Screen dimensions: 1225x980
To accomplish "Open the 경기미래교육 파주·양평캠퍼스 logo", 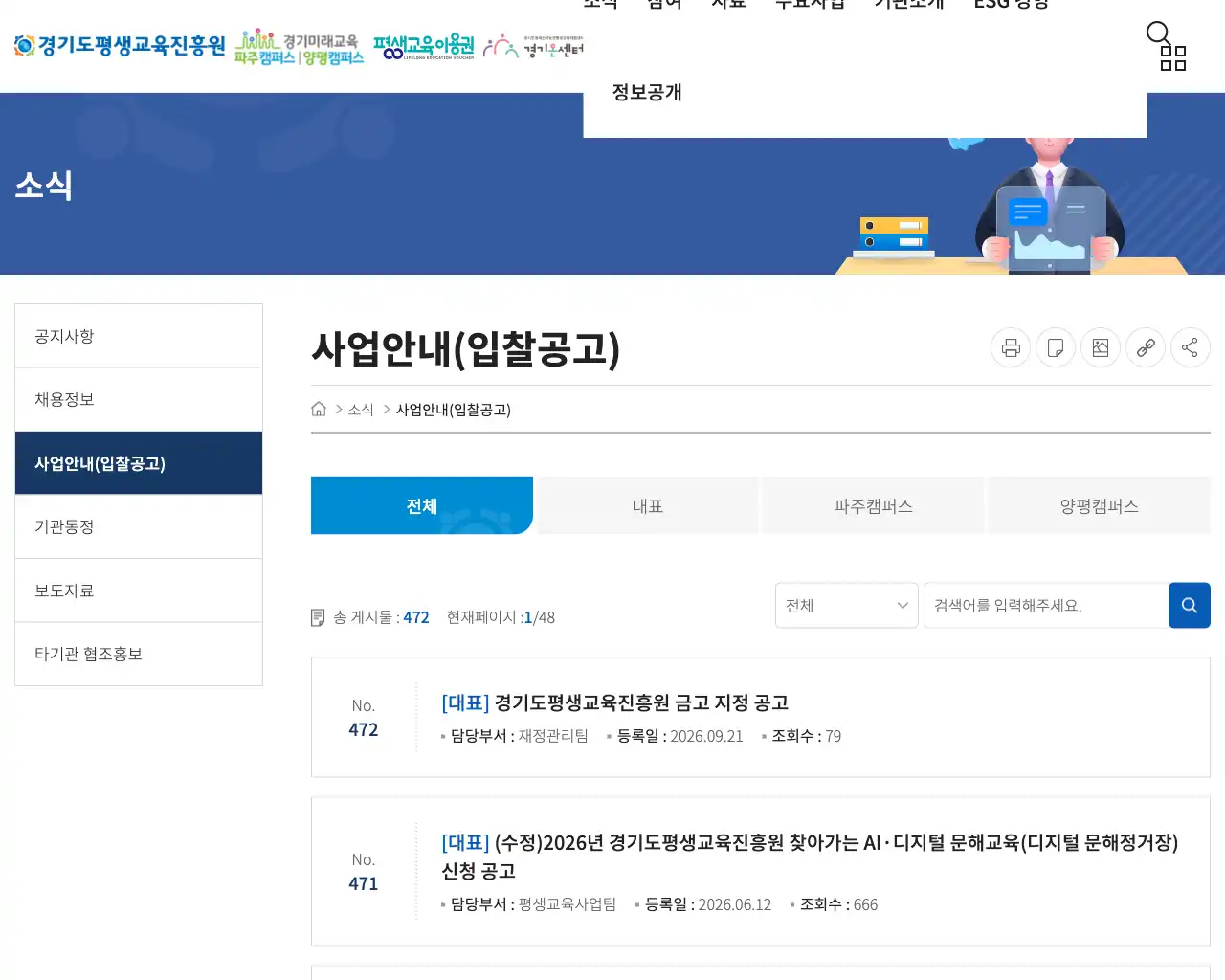I will click(299, 47).
